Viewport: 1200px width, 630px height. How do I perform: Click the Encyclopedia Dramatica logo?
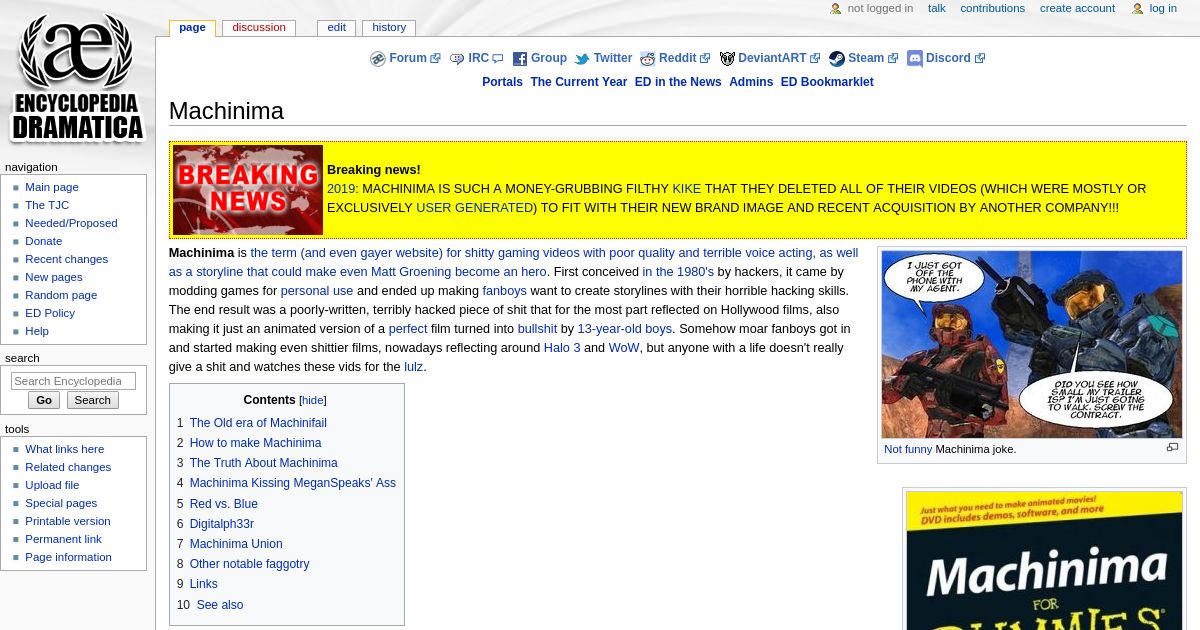point(77,78)
